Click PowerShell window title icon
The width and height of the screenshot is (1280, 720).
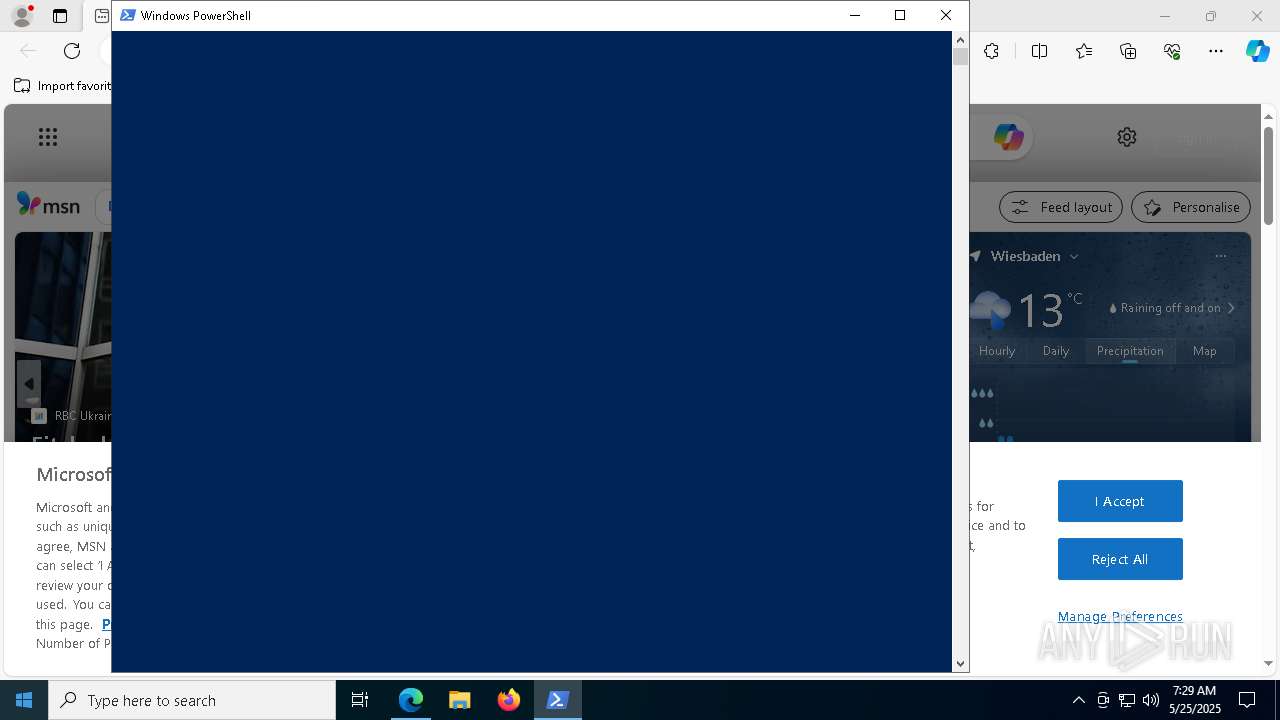coord(128,15)
